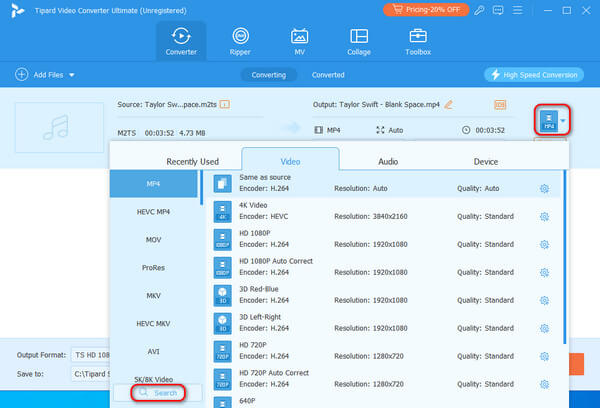This screenshot has height=408, width=600.
Task: Choose 5K/8K Video in format list
Action: click(x=153, y=379)
